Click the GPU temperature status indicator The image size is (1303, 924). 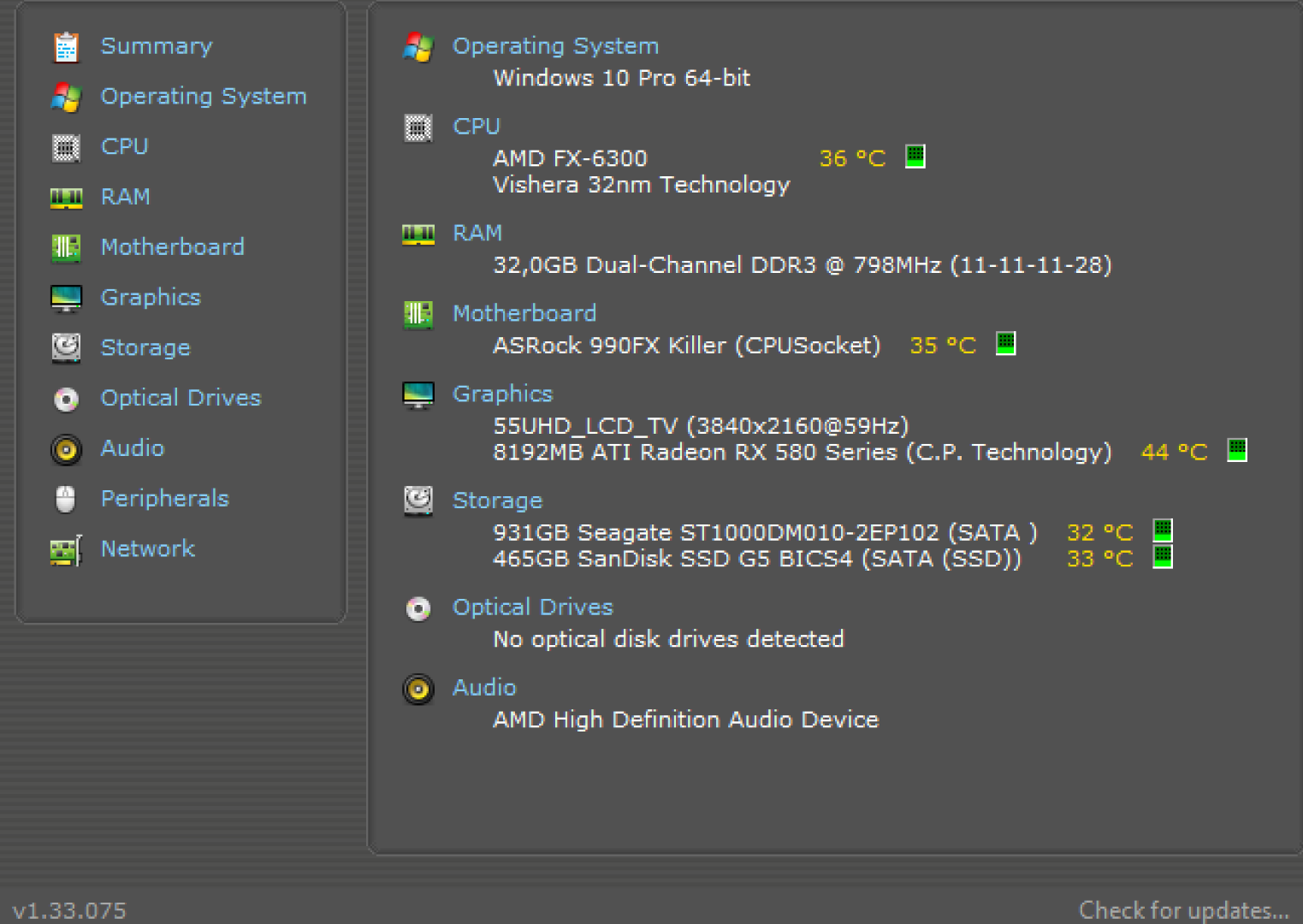[1237, 450]
